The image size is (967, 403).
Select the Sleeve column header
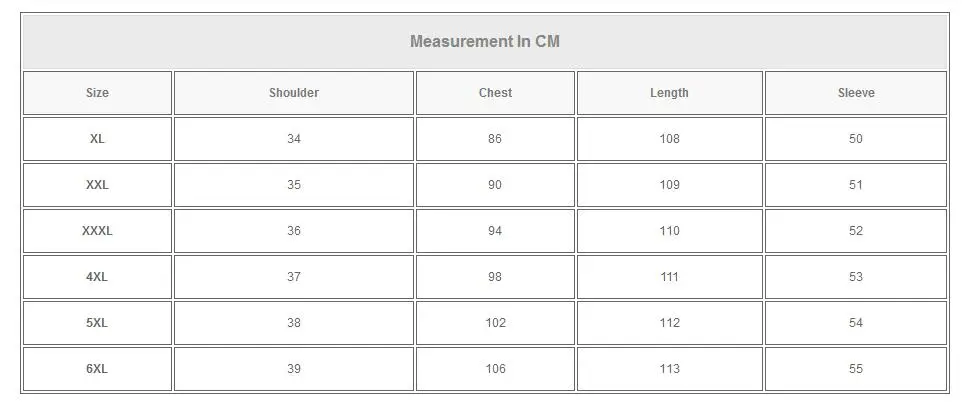[856, 93]
